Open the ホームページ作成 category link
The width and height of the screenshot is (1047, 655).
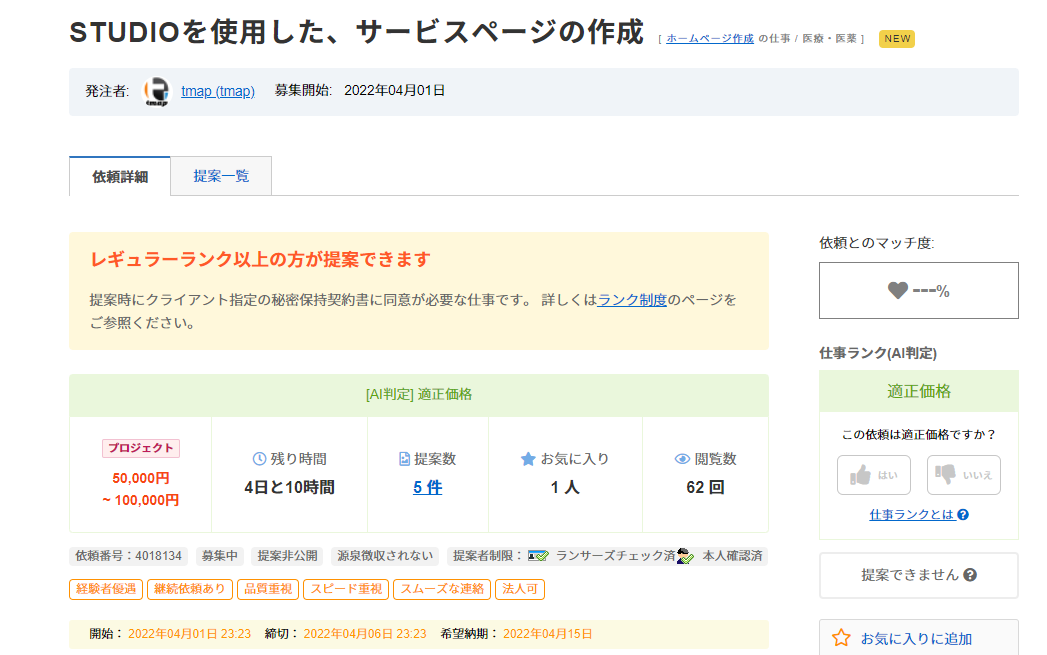(x=710, y=39)
